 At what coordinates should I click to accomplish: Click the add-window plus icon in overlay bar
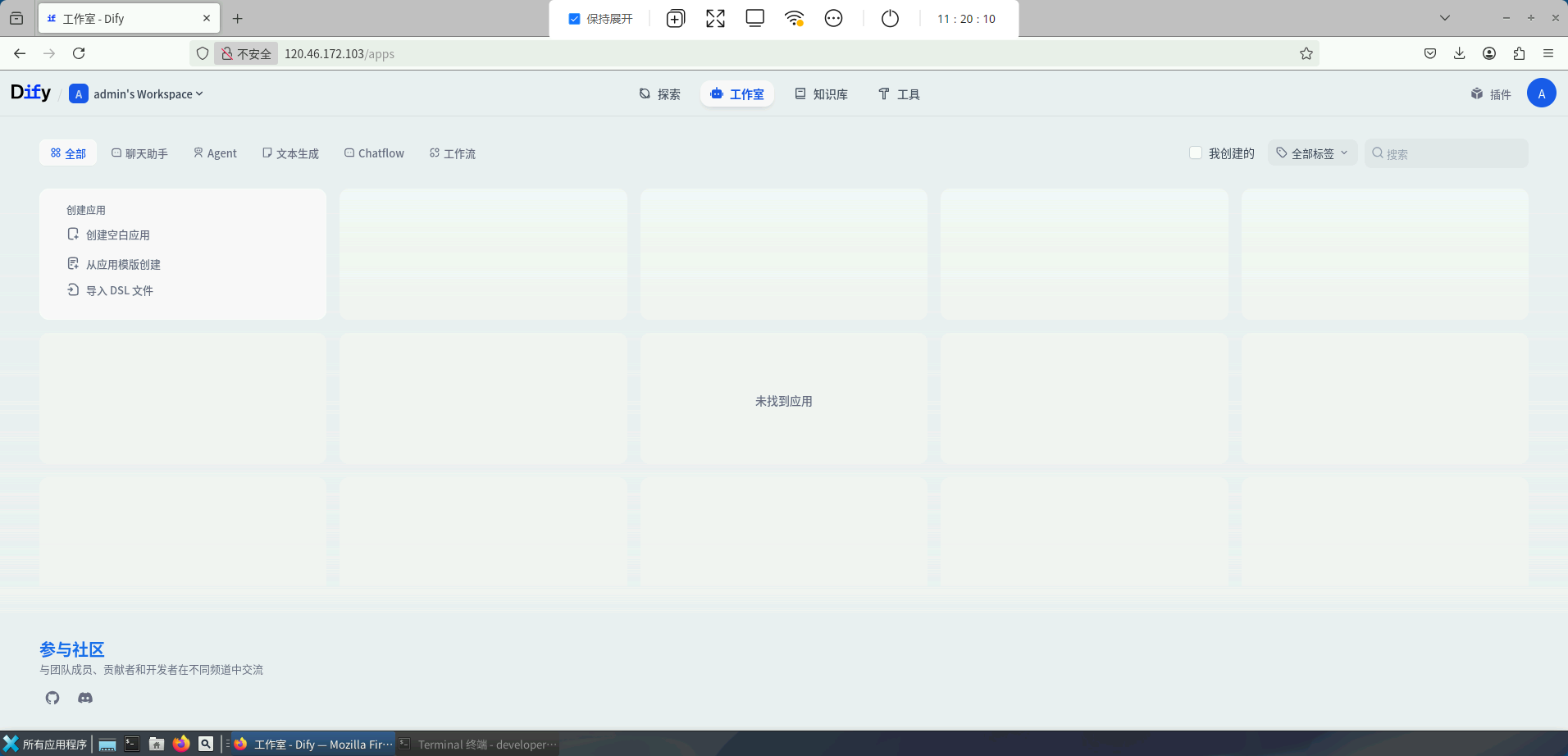(676, 19)
